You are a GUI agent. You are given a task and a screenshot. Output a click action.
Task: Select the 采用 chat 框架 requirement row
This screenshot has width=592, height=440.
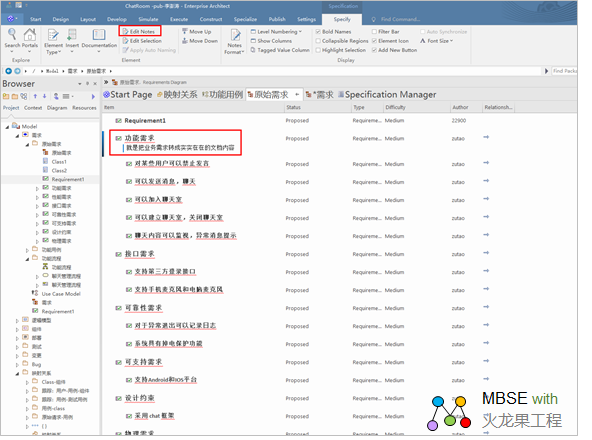point(154,416)
